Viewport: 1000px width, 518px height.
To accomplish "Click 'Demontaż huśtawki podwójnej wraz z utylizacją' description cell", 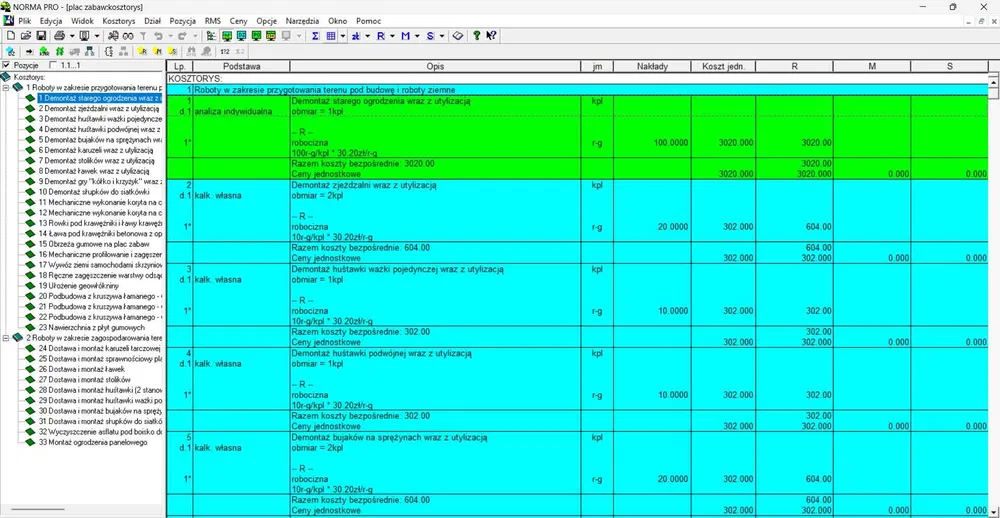I will 381,353.
